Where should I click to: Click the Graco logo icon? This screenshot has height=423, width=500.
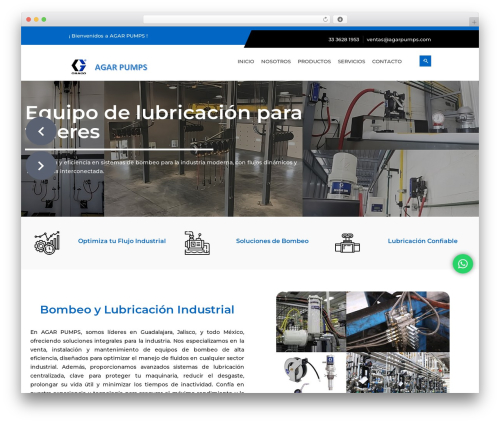(79, 66)
